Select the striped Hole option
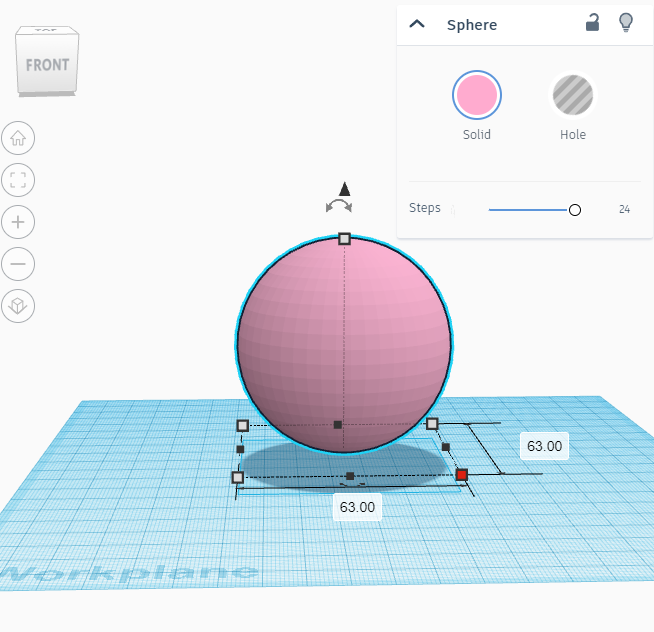Viewport: 654px width, 632px height. [x=573, y=95]
